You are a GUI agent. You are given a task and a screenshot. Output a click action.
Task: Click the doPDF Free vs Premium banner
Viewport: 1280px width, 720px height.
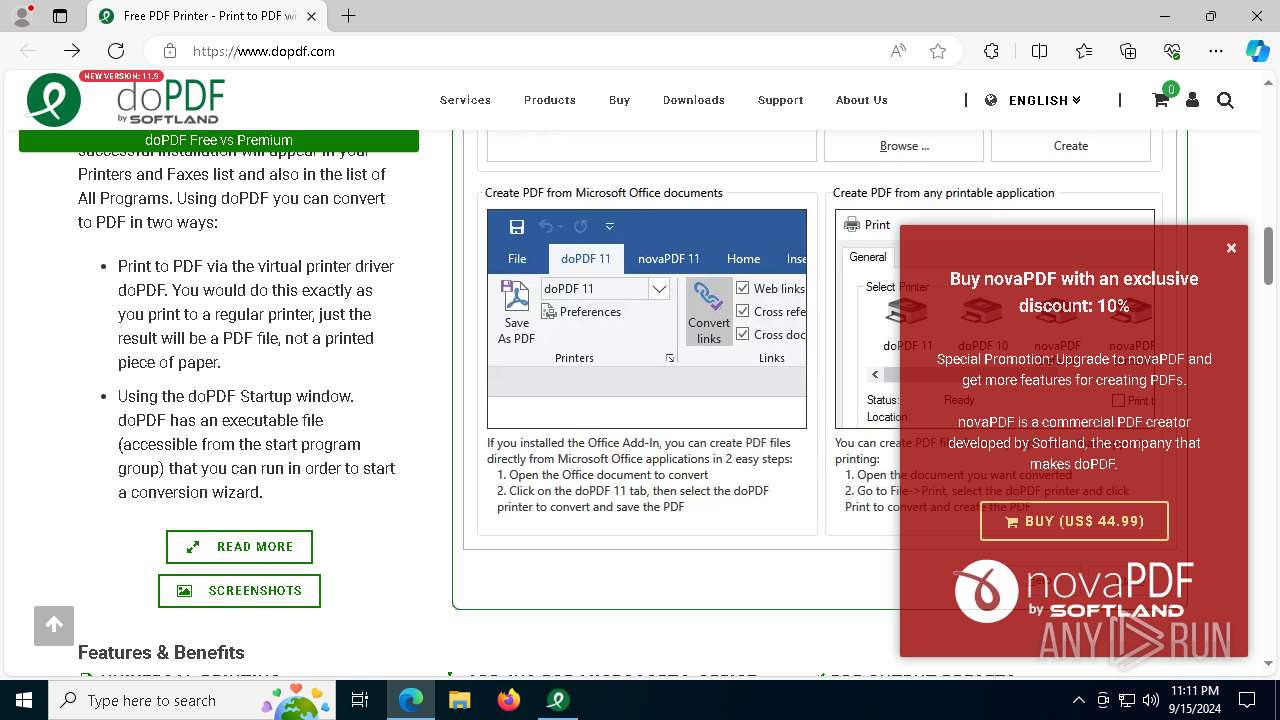coord(219,140)
